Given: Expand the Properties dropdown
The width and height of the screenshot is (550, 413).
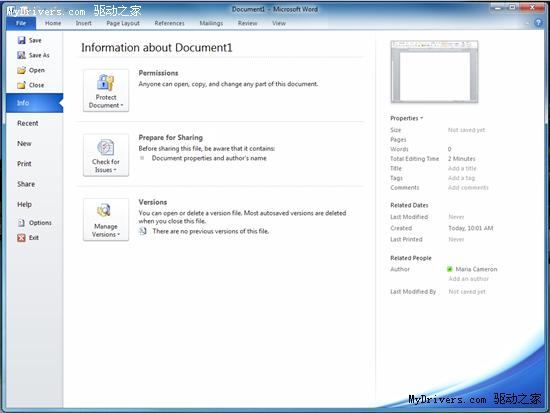Looking at the screenshot, I should (x=407, y=118).
